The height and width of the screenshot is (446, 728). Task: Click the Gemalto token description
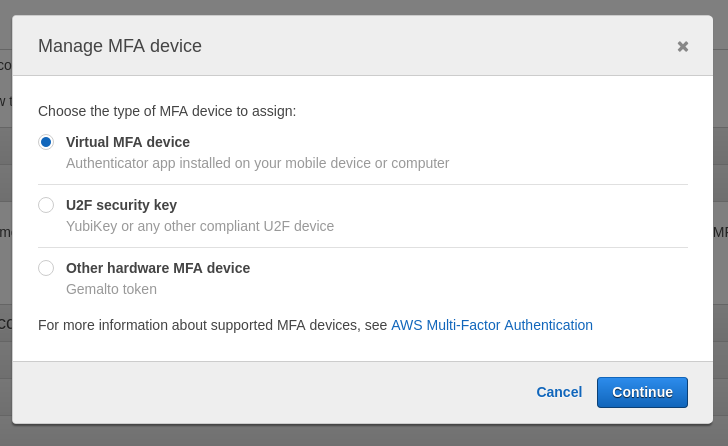click(x=111, y=289)
